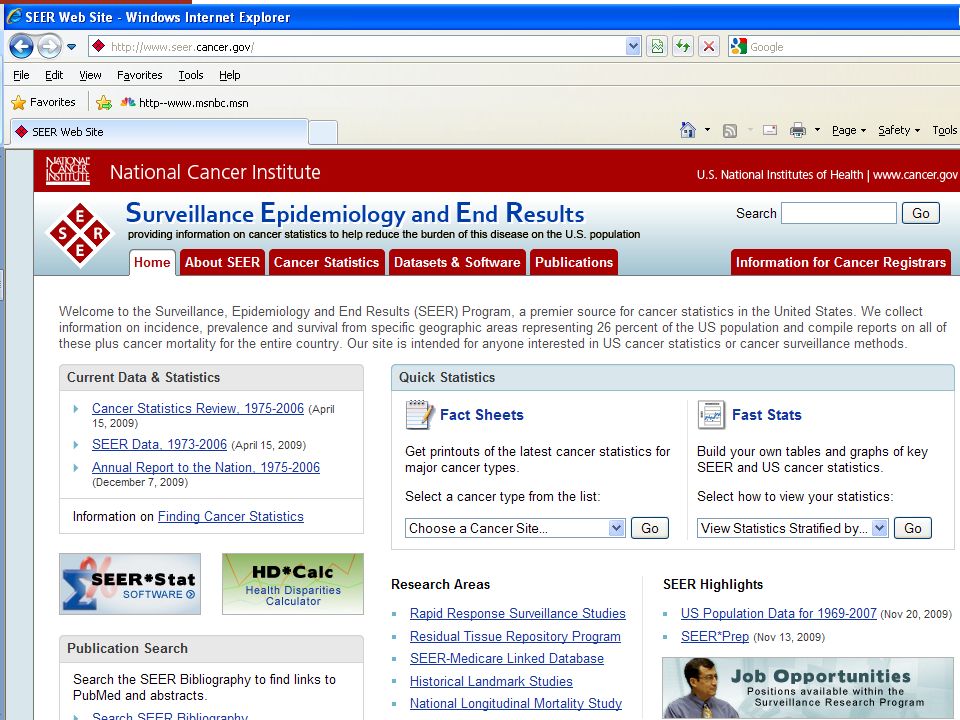Open National Longitudinal Mortality Study link

click(x=516, y=703)
